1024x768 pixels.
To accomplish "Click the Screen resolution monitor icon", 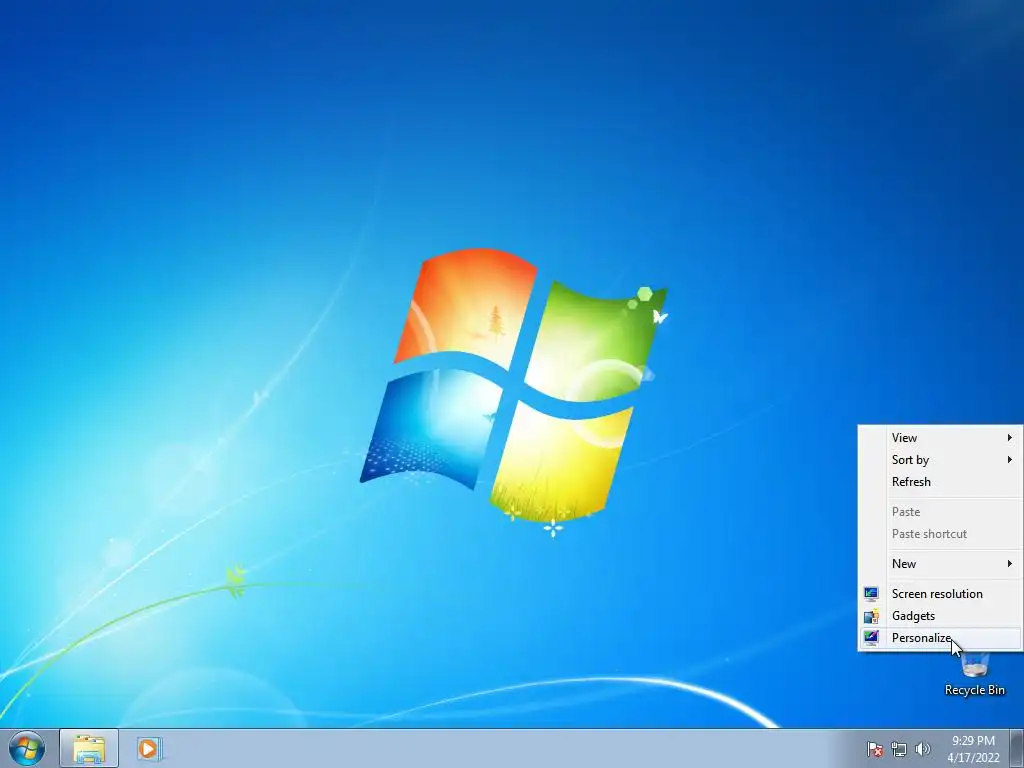I will [x=871, y=594].
